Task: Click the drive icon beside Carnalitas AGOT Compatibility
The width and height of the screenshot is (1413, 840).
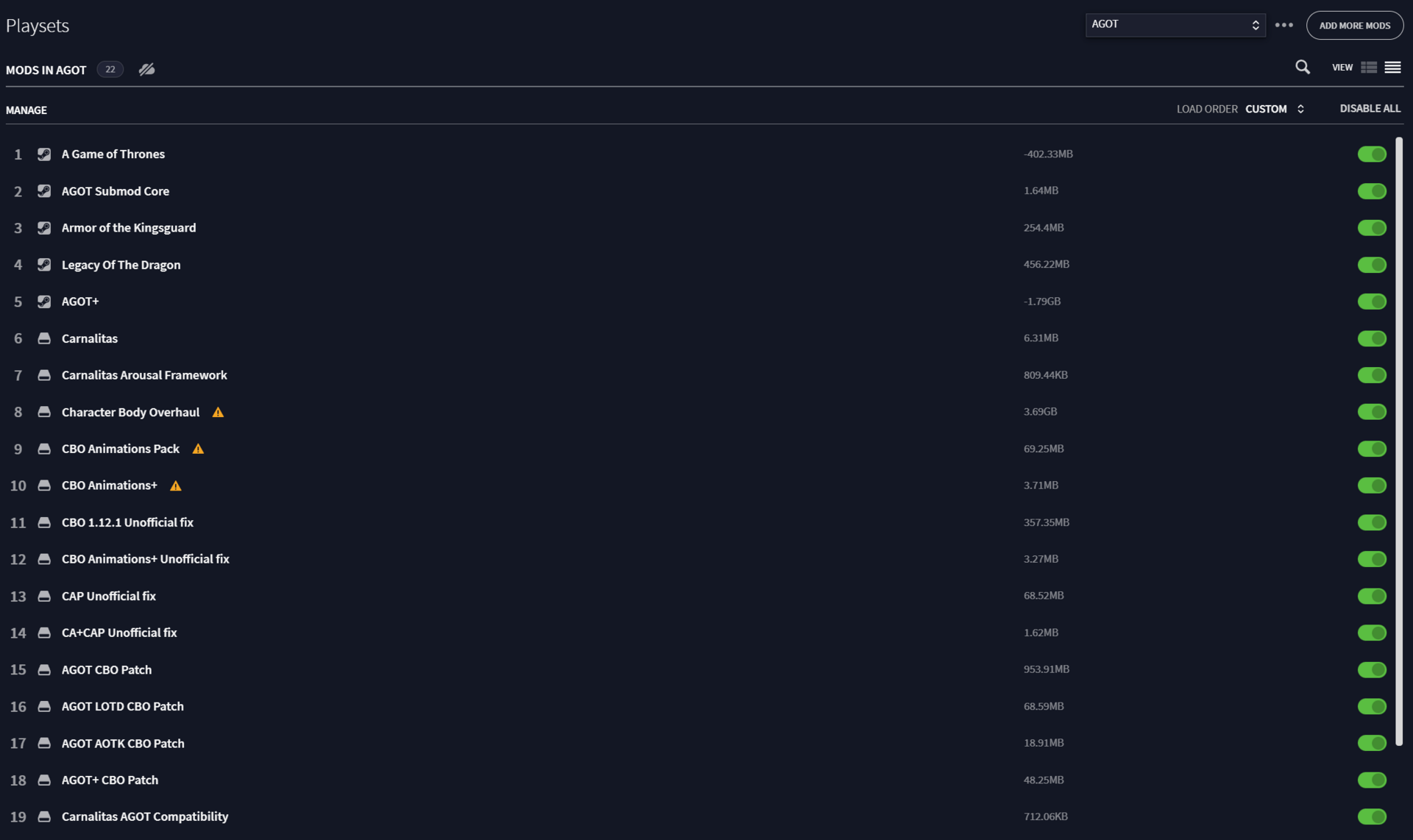Action: pos(44,816)
